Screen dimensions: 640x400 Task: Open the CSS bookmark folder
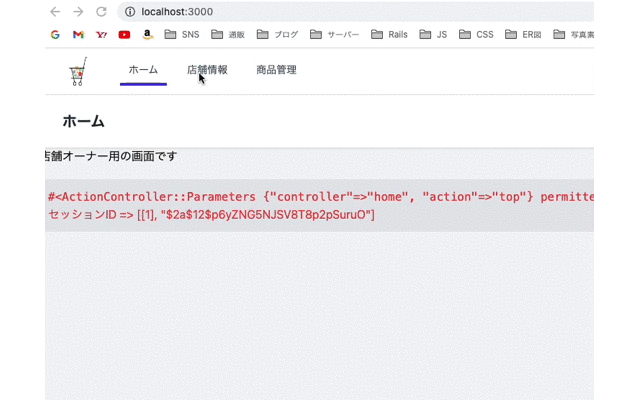click(476, 34)
